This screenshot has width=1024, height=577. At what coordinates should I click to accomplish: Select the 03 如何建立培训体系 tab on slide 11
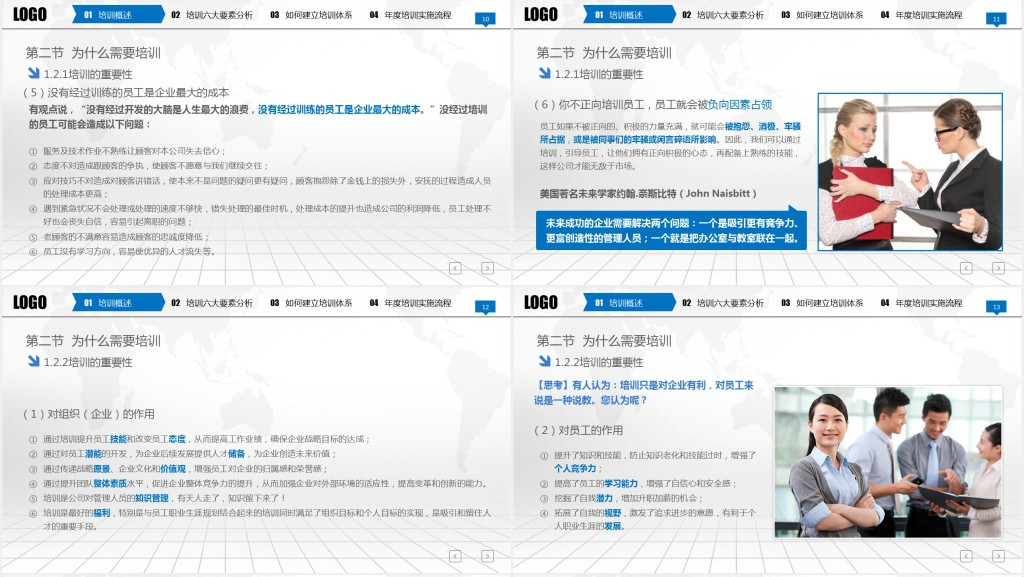(822, 14)
